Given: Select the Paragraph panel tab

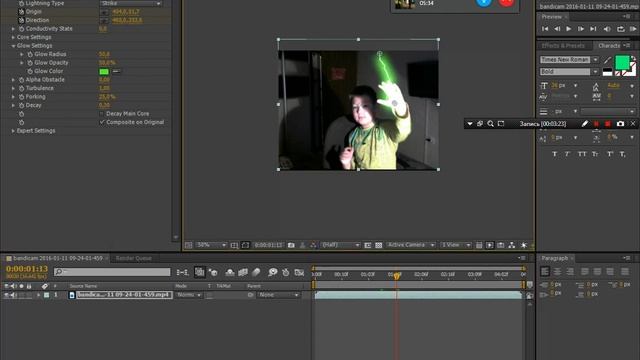Looking at the screenshot, I should point(554,258).
